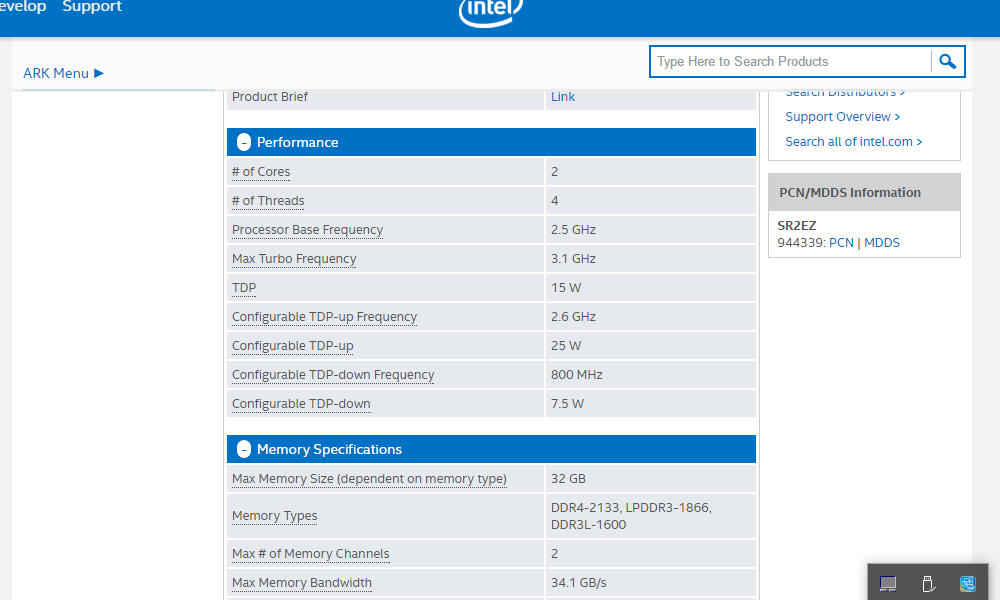Focus the Search Products field
The height and width of the screenshot is (600, 1000).
[x=791, y=61]
